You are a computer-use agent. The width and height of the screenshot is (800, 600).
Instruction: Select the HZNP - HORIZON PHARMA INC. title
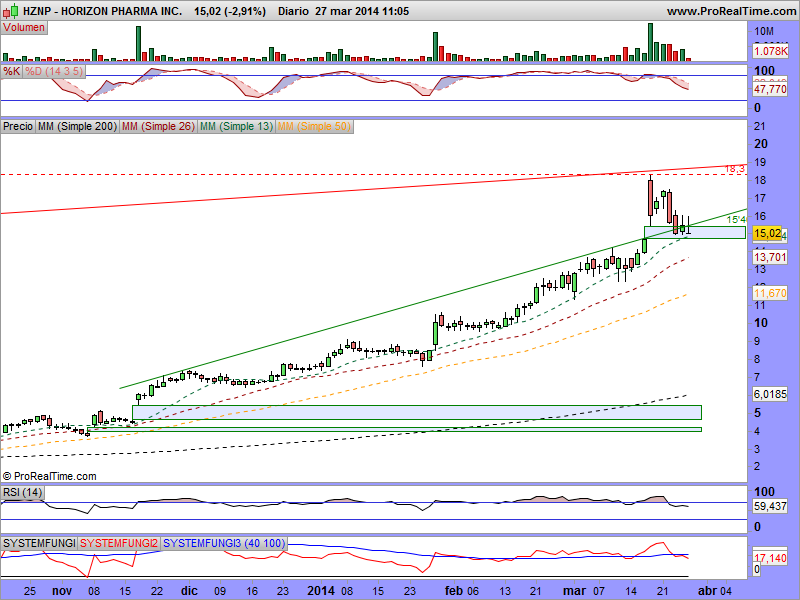coord(102,11)
